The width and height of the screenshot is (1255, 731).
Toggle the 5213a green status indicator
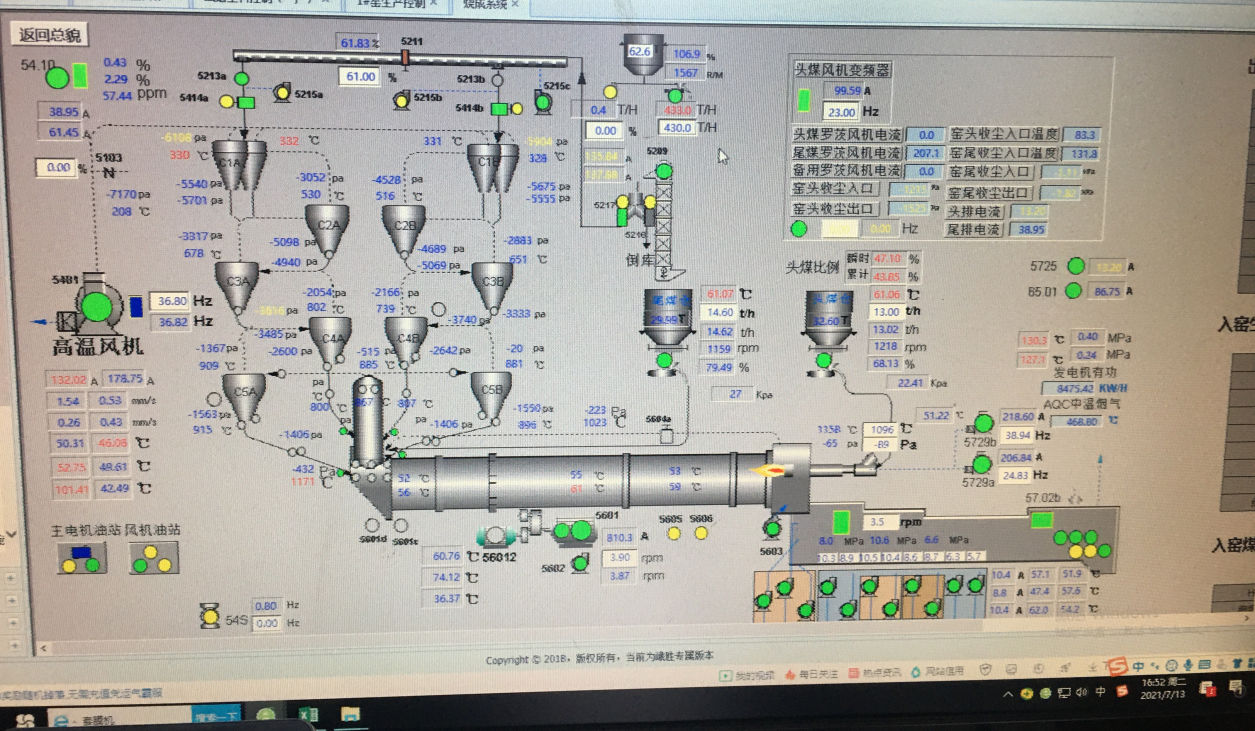[x=241, y=78]
